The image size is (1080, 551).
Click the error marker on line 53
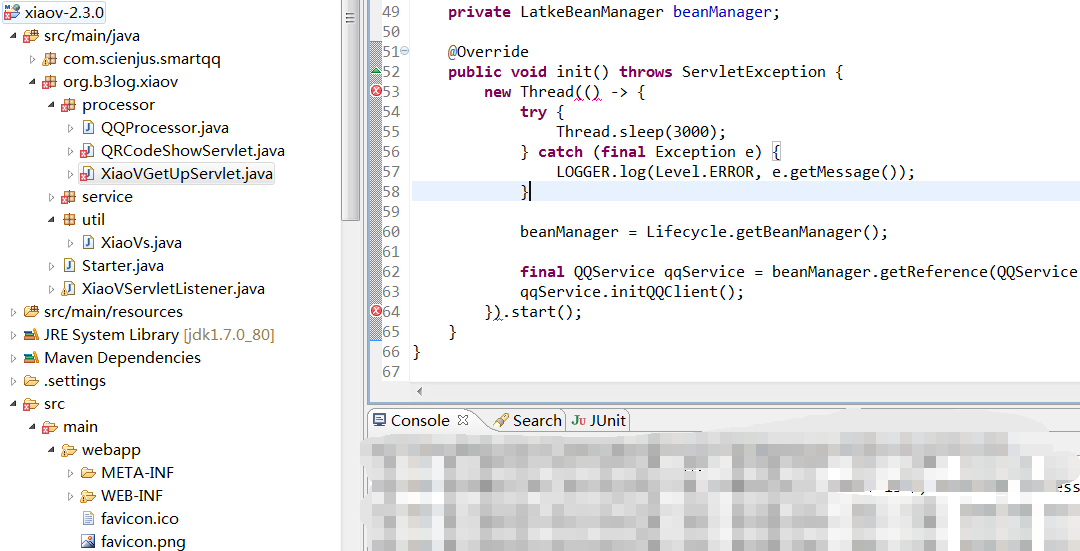(x=376, y=92)
